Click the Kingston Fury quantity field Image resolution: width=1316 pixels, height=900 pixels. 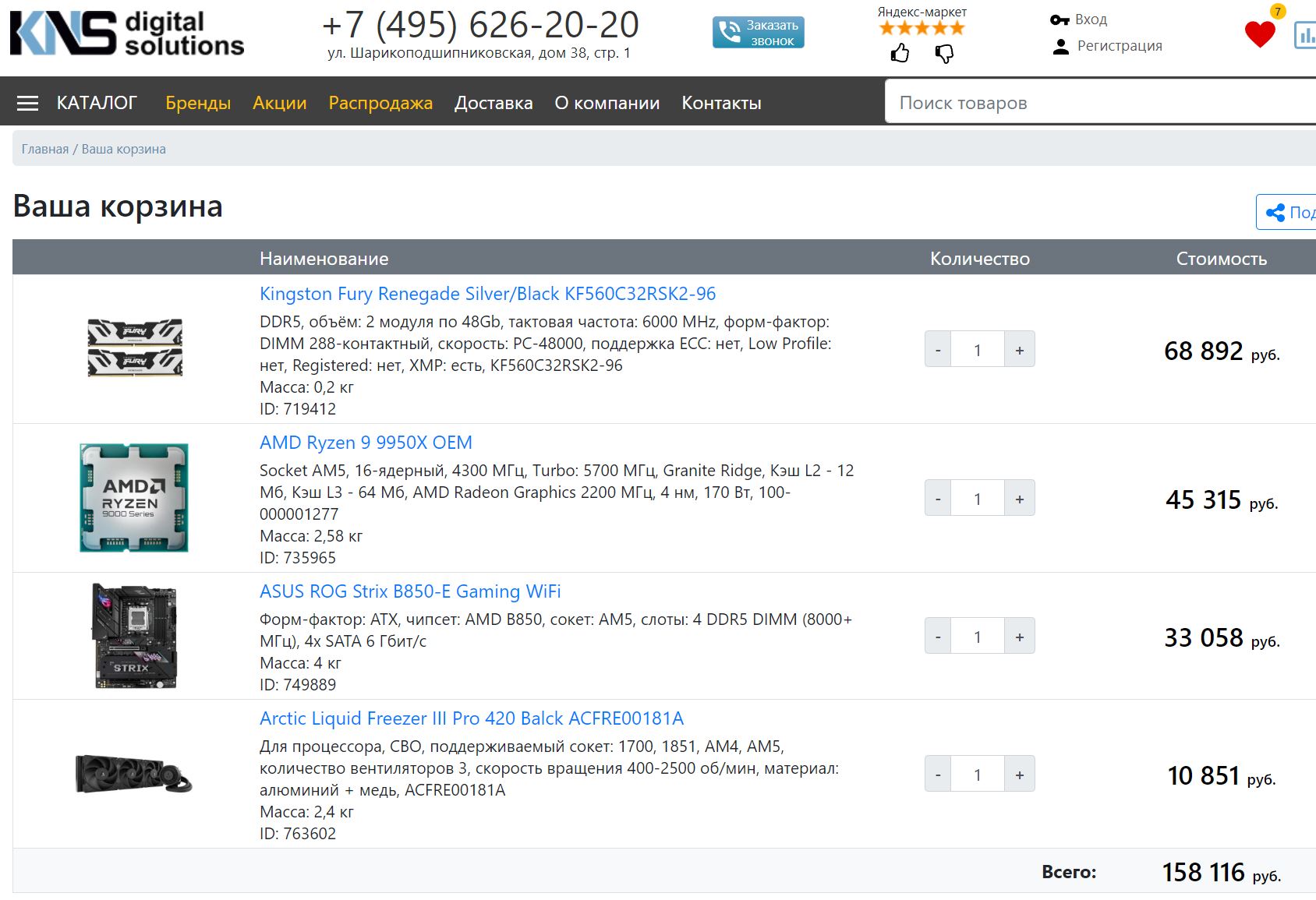(978, 350)
